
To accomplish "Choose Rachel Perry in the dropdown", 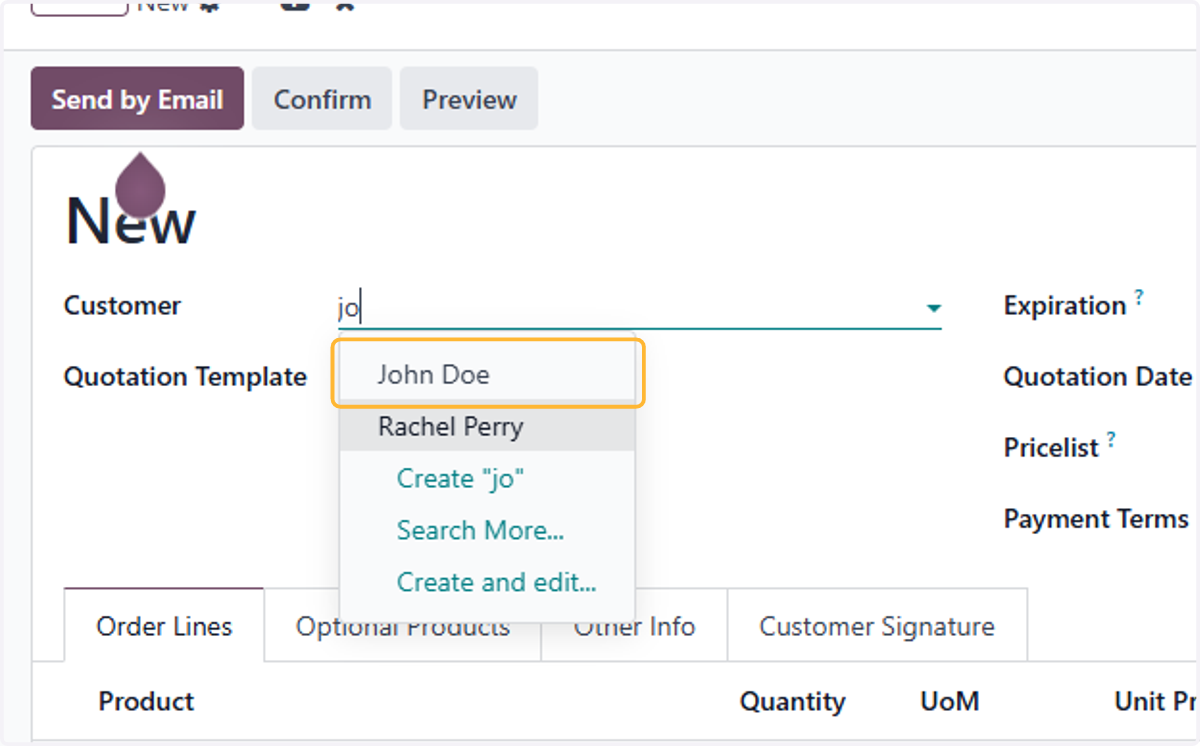I will pyautogui.click(x=488, y=427).
